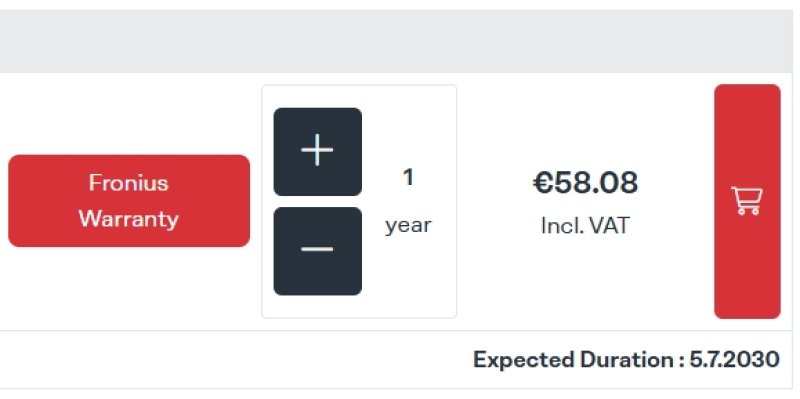The height and width of the screenshot is (399, 800).
Task: Open cart using the red cart button
Action: 747,202
